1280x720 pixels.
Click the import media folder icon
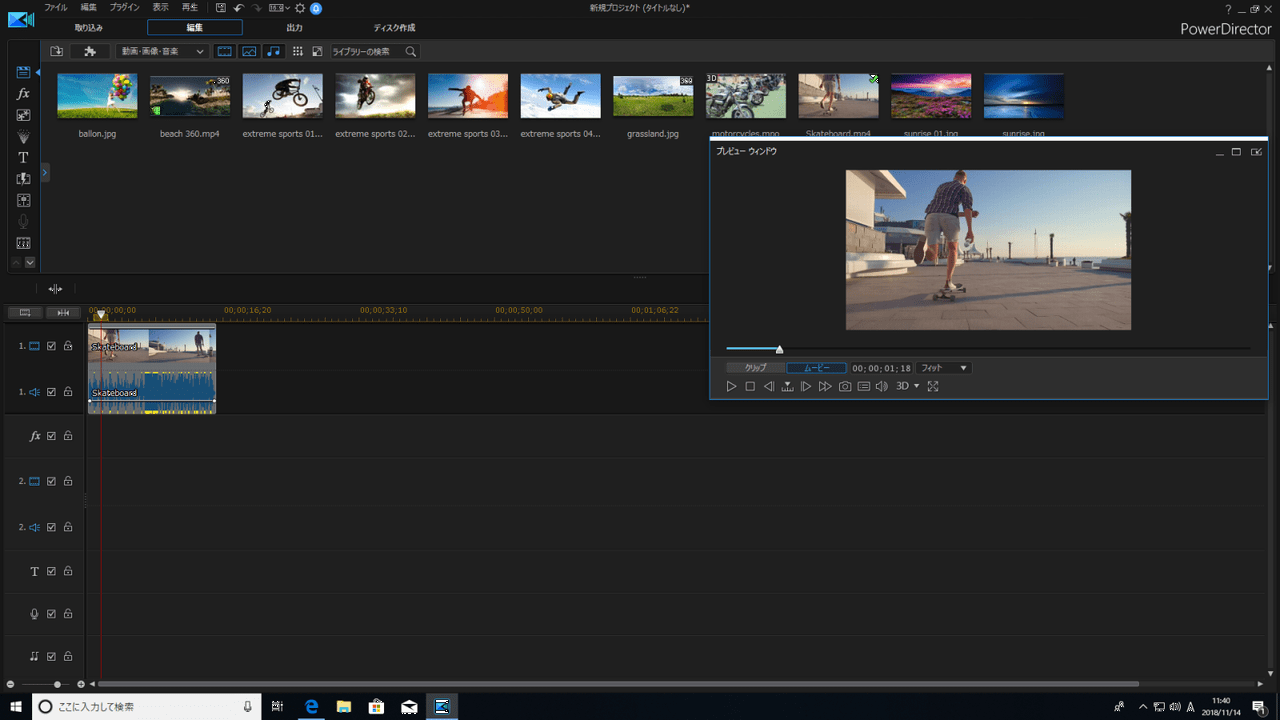[57, 51]
